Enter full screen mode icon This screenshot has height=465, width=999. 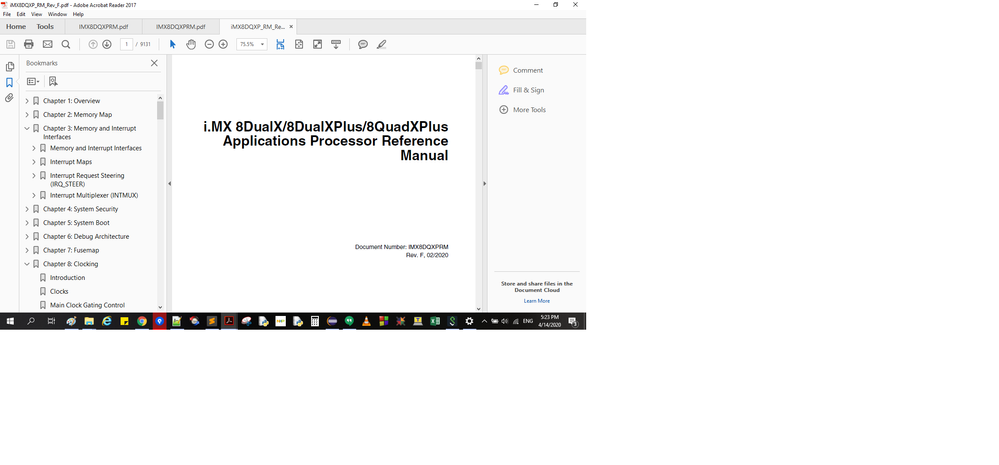(317, 44)
